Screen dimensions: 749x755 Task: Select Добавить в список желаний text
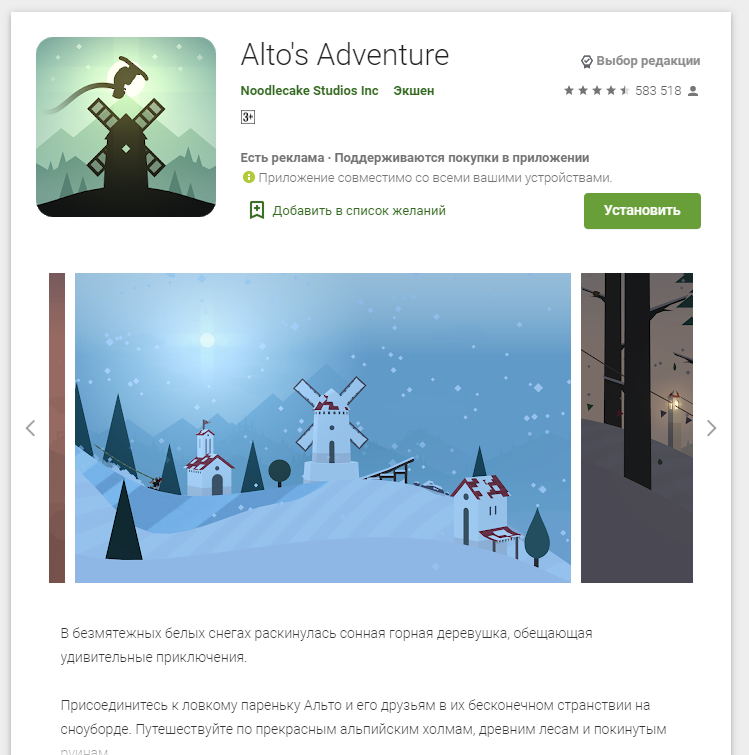click(x=359, y=210)
